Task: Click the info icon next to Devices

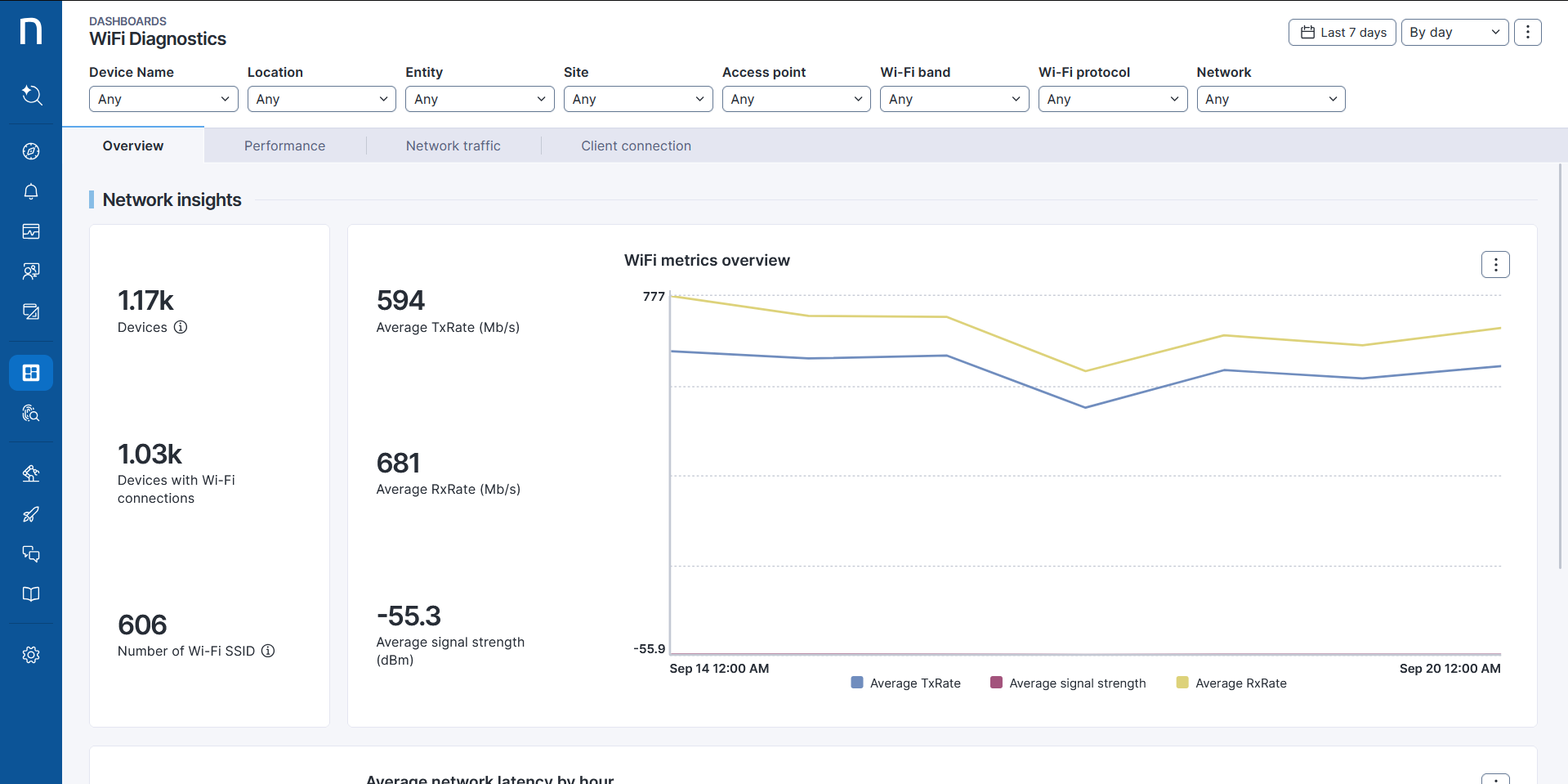Action: pyautogui.click(x=181, y=327)
